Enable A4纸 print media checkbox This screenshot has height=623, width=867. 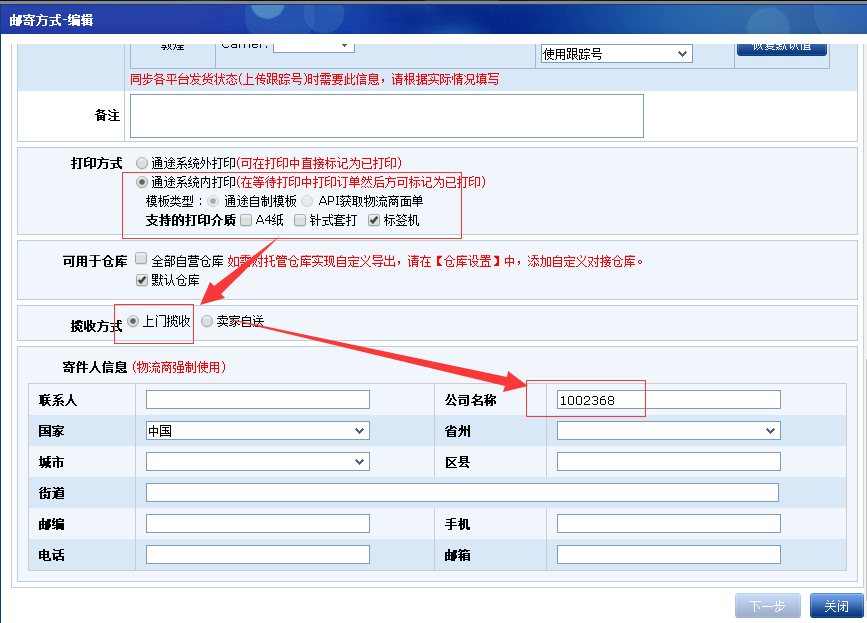tap(246, 220)
